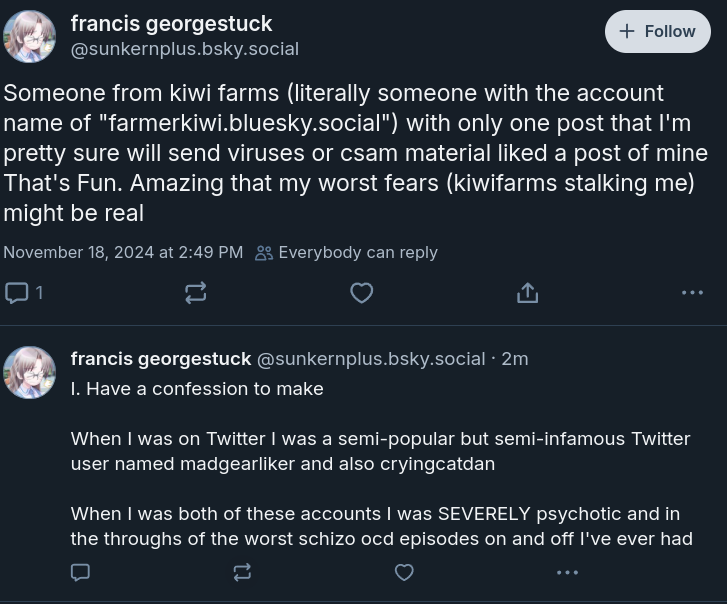The height and width of the screenshot is (604, 727).
Task: Open the reply author's avatar
Action: pyautogui.click(x=30, y=372)
